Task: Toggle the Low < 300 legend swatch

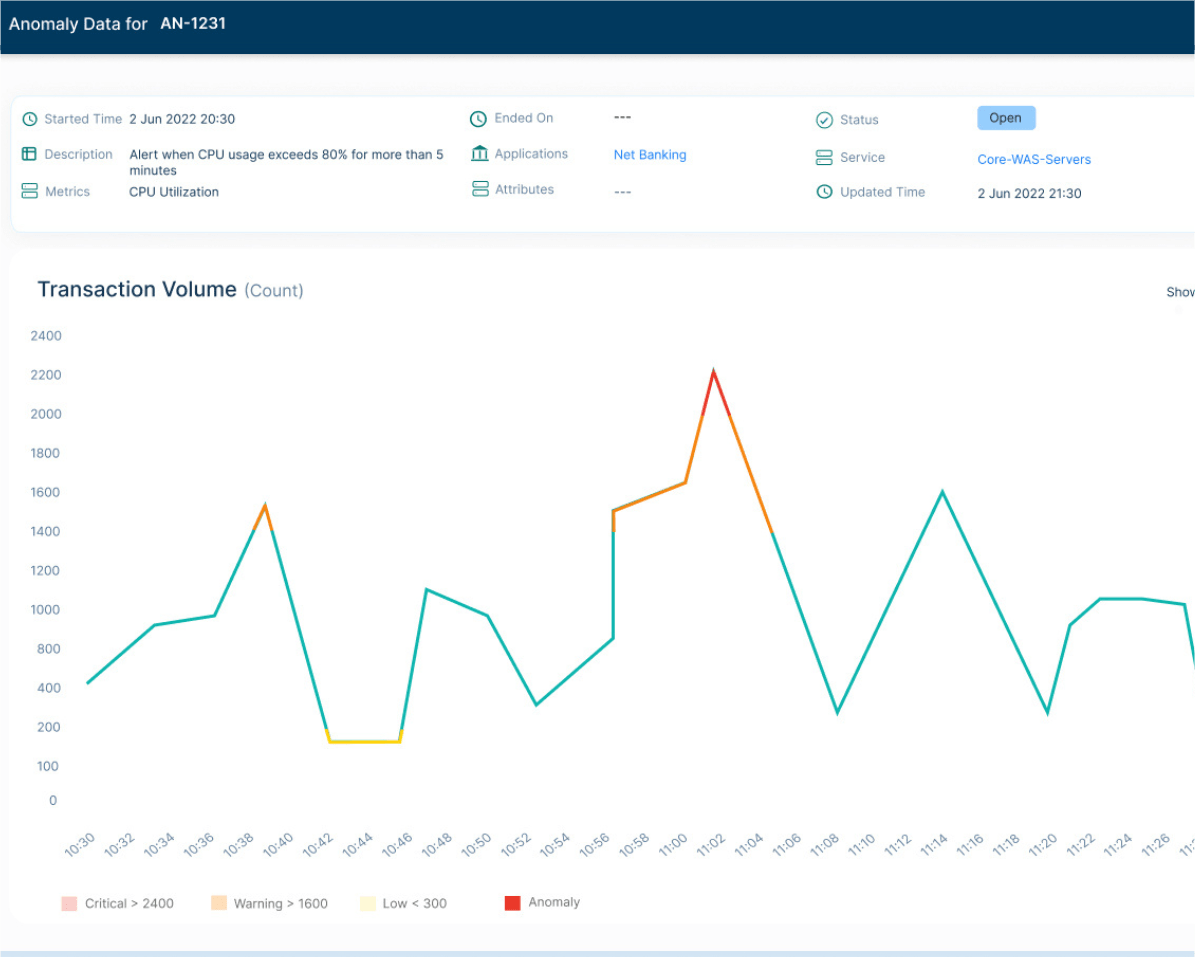Action: (x=367, y=903)
